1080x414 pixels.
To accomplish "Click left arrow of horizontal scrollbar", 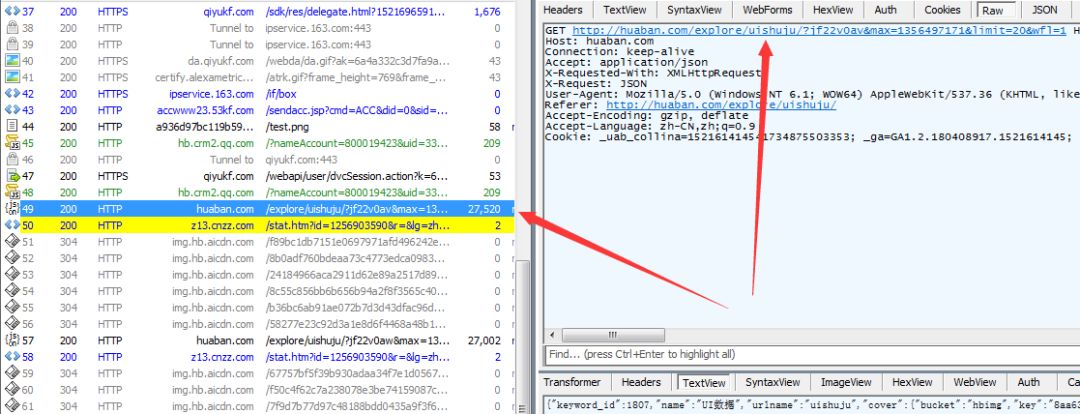I will (552, 335).
